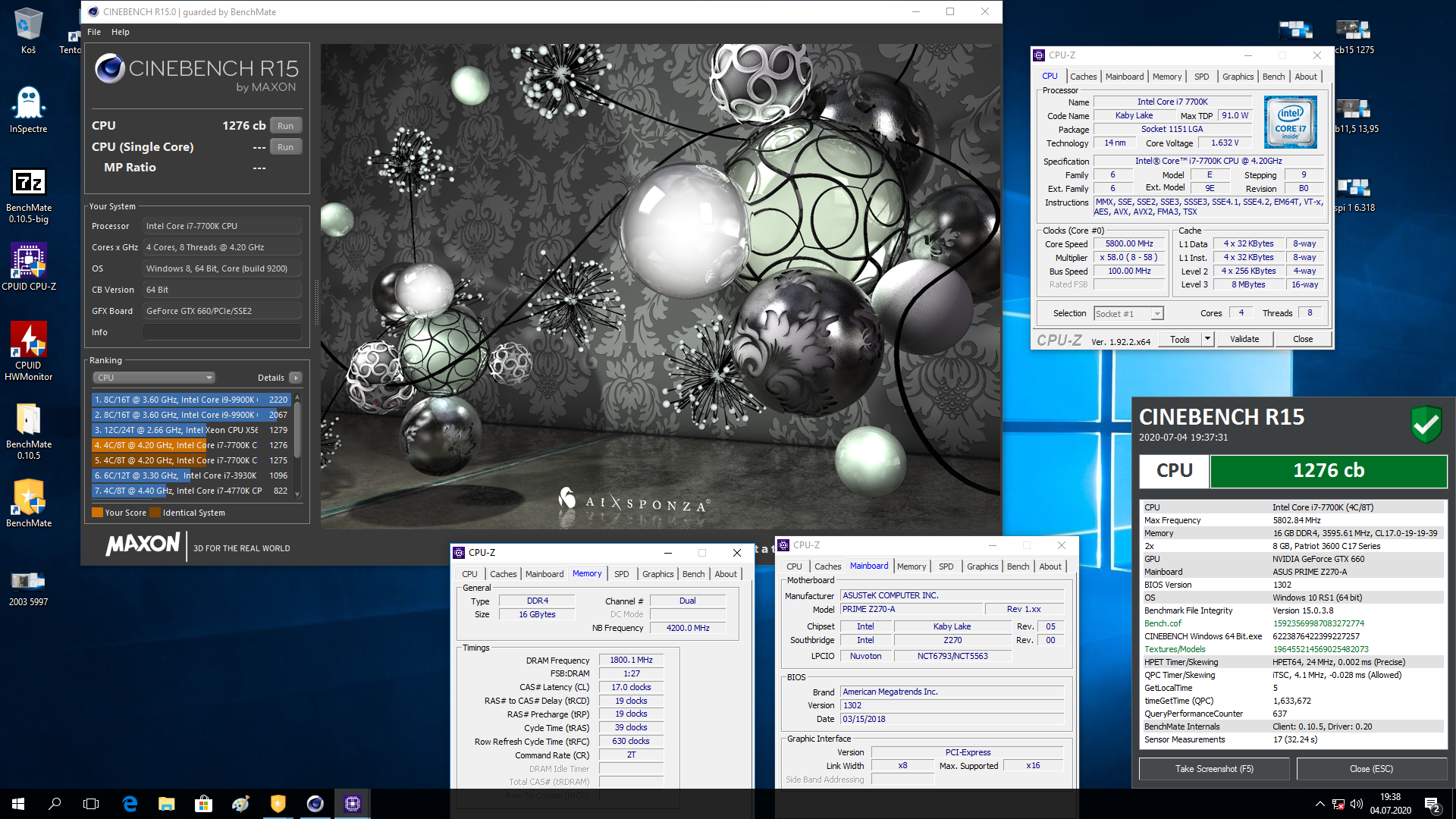
Task: Select CPU tab in CPU-Z memory window
Action: [x=469, y=574]
